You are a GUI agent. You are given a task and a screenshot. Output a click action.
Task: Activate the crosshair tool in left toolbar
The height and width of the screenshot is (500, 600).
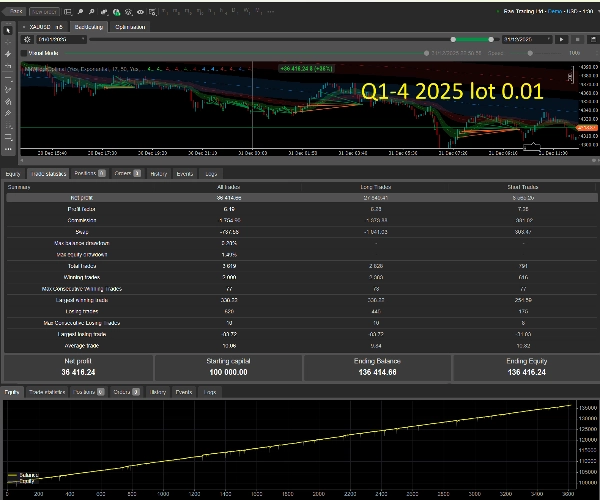pos(8,42)
